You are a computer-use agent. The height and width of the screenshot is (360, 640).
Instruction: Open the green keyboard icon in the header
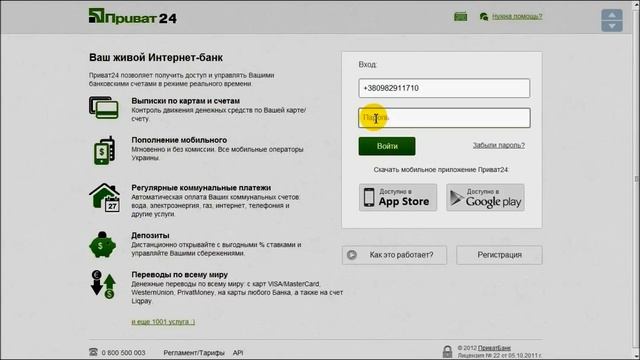pyautogui.click(x=460, y=17)
